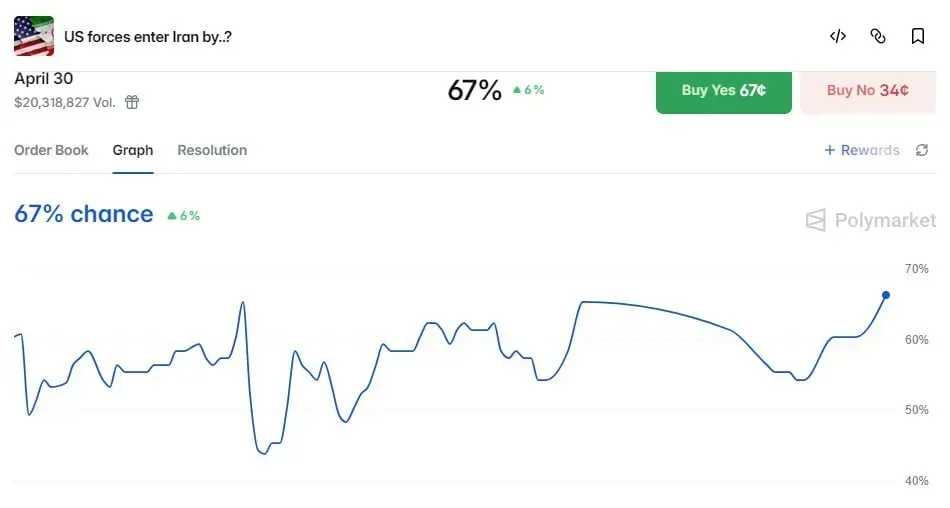Click the US-Iran flag market thumbnail

(34, 36)
